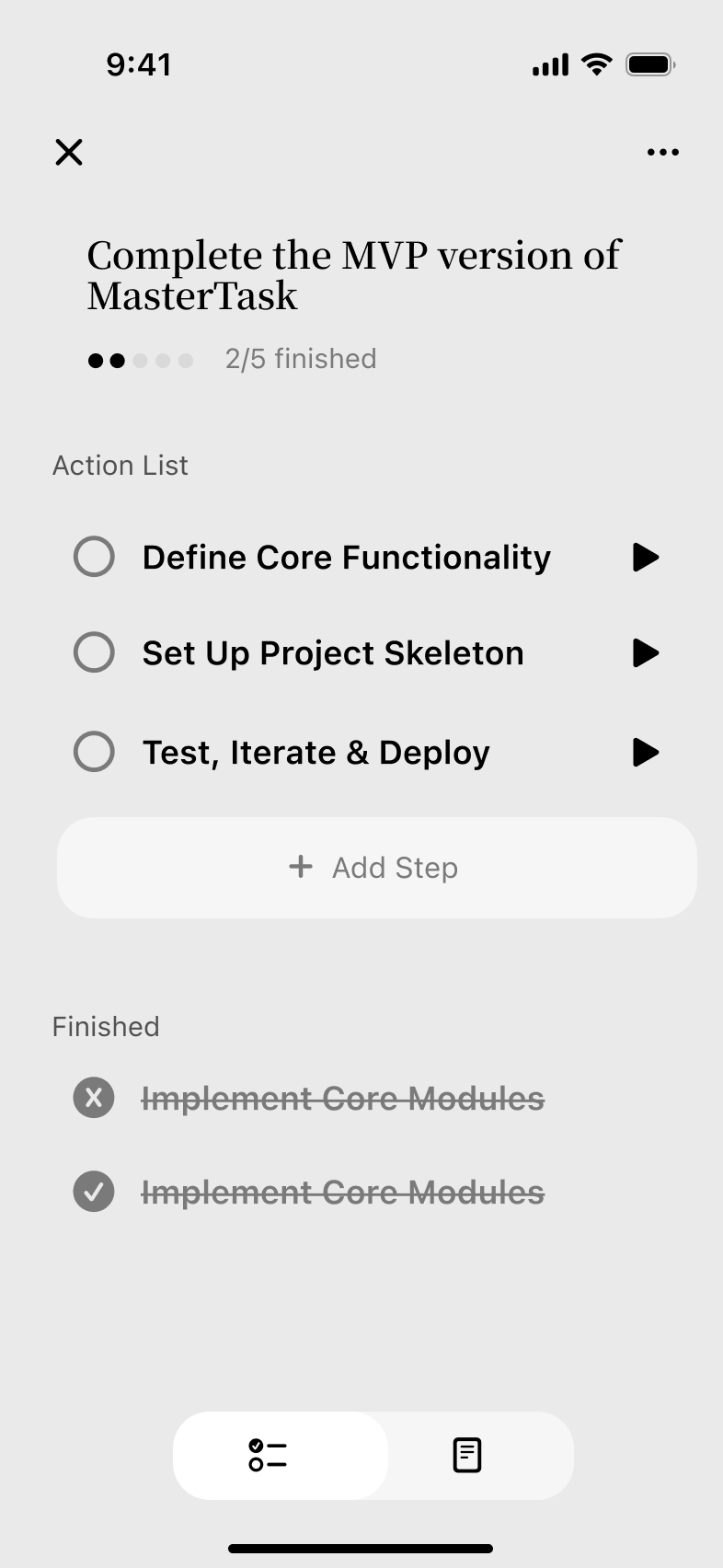Screen dimensions: 723x1568
Task: Click the plus icon in Add Step
Action: point(301,867)
